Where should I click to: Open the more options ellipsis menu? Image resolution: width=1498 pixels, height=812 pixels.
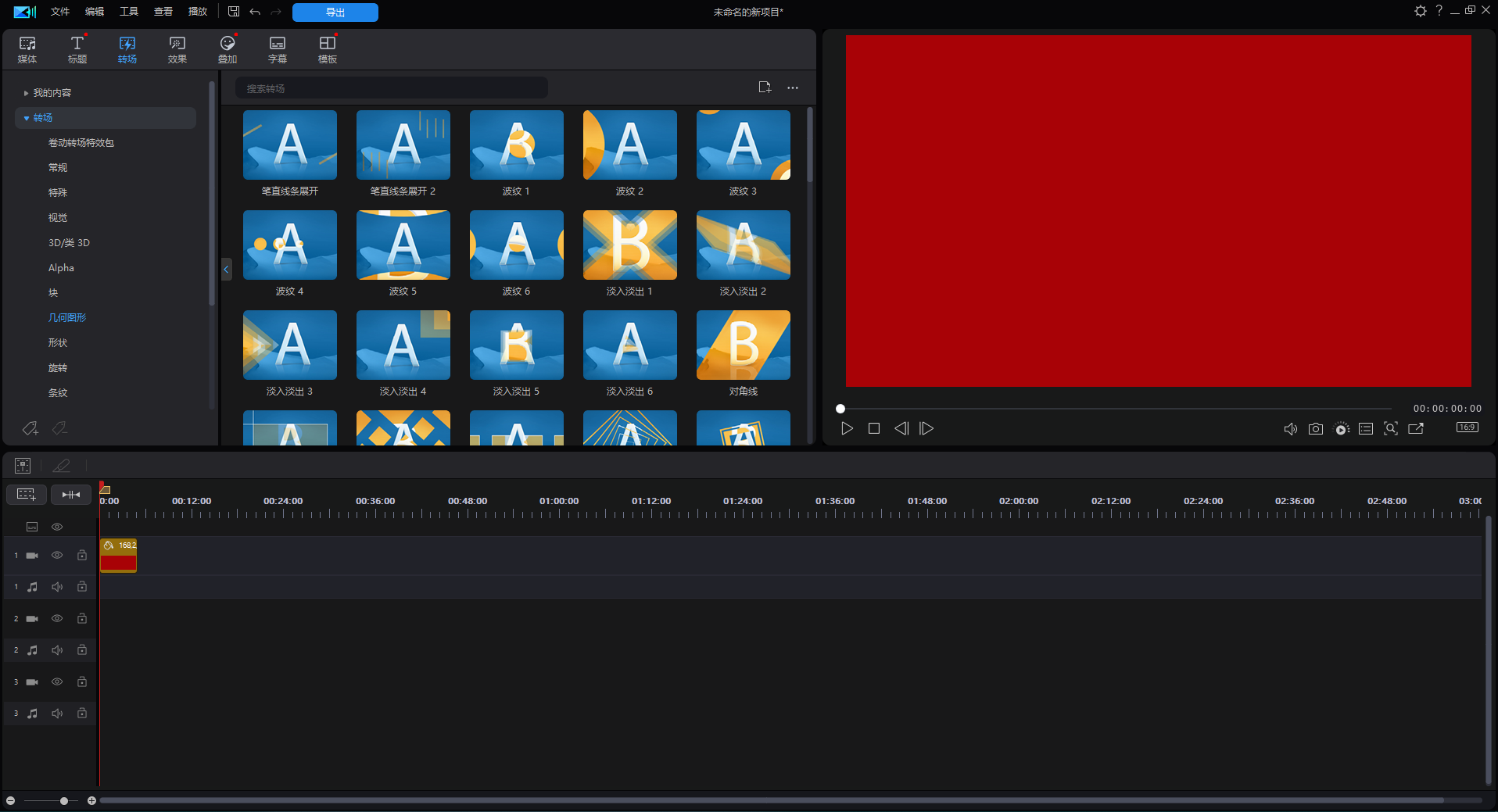(793, 88)
